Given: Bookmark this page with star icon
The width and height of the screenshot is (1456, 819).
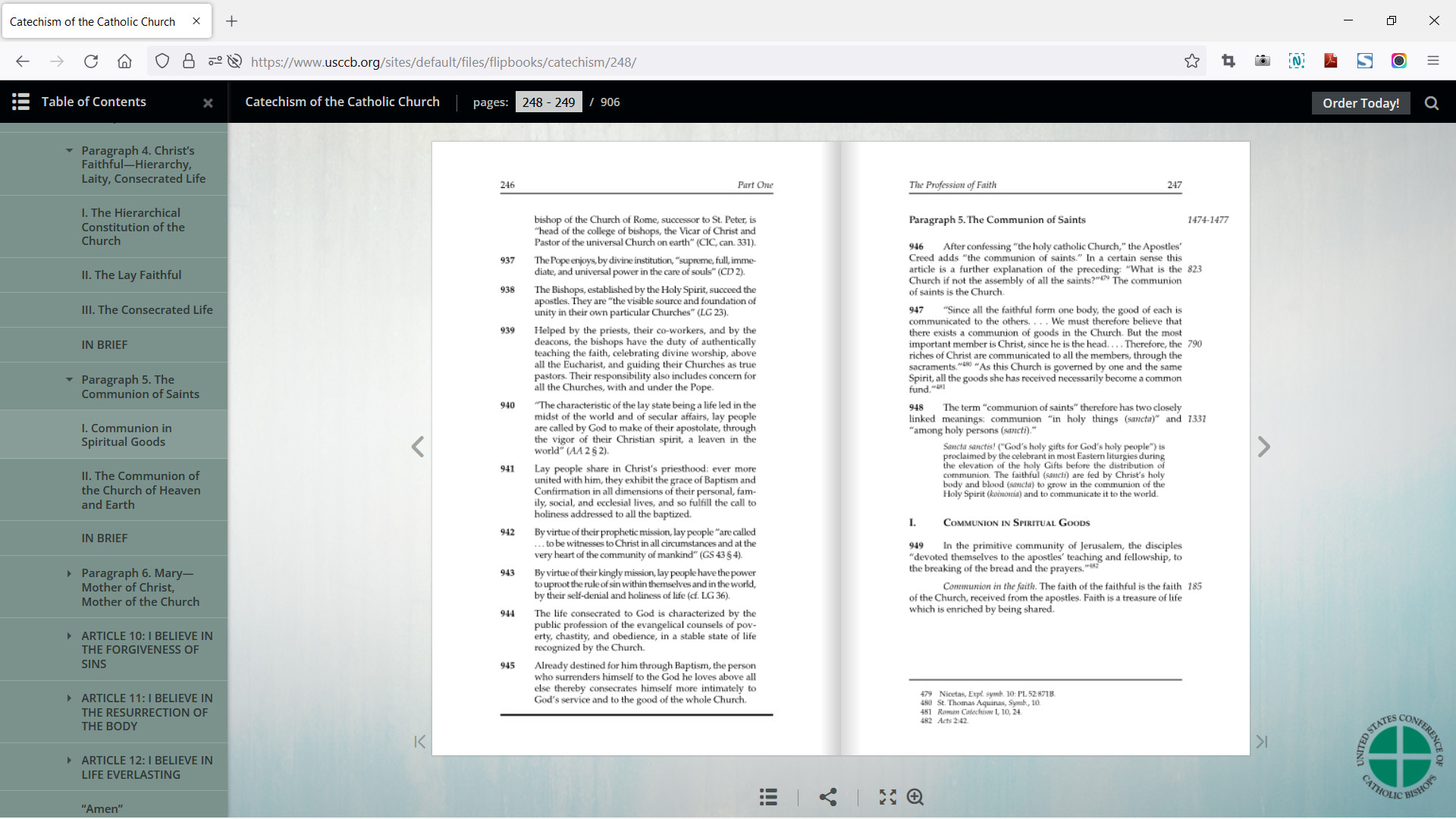Looking at the screenshot, I should pos(1192,61).
